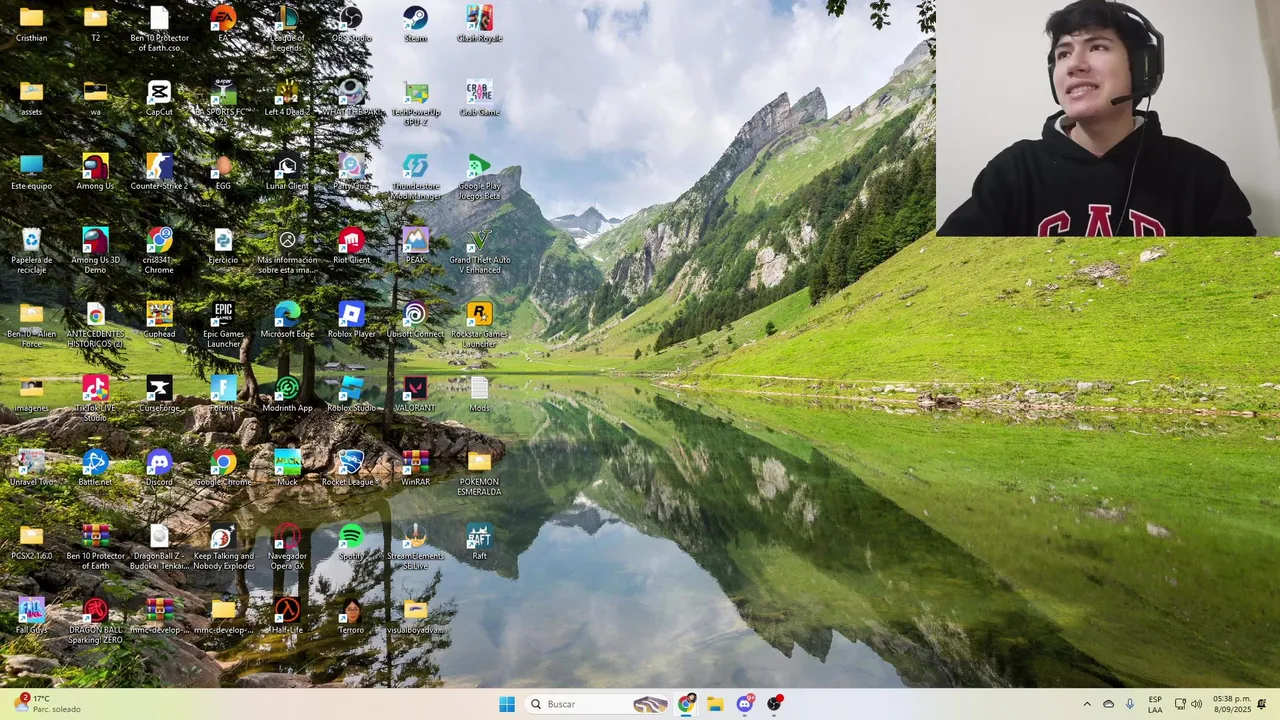Screen dimensions: 1280x720
Task: Select the VALORANT desktop icon
Action: pos(415,394)
